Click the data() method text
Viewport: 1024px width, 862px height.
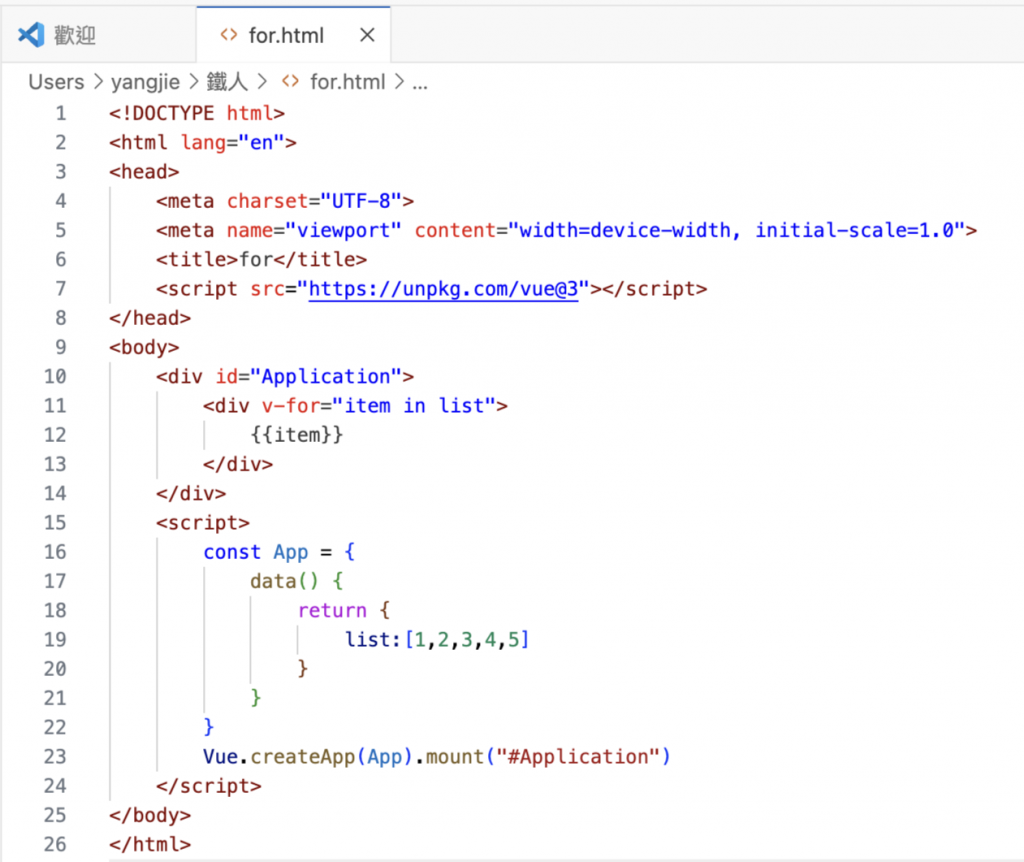pyautogui.click(x=285, y=582)
